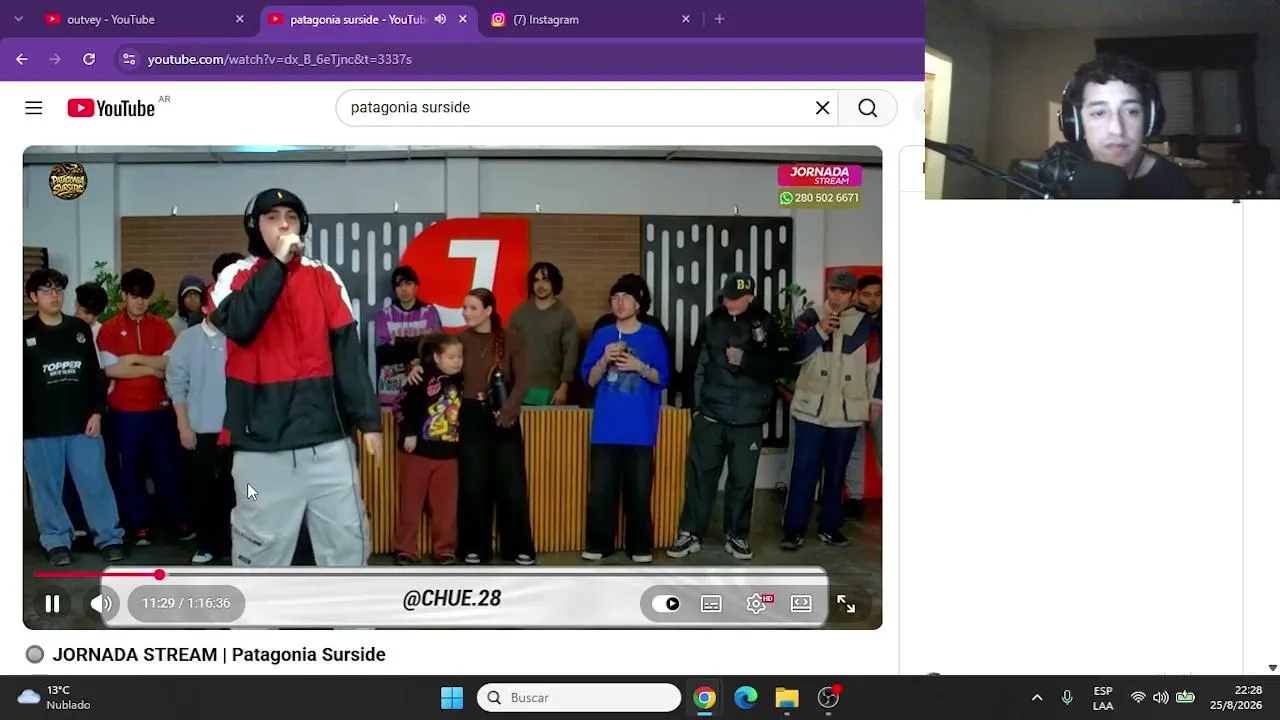The height and width of the screenshot is (720, 1280).
Task: Open the system volume tray icon
Action: tap(1161, 698)
